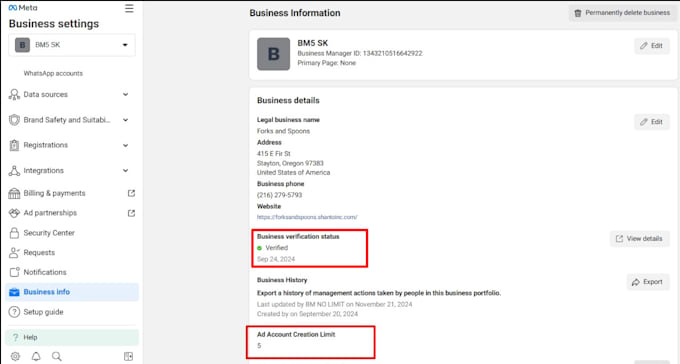
Task: Click the BM5 SK business avatar thumbnail
Action: point(273,54)
